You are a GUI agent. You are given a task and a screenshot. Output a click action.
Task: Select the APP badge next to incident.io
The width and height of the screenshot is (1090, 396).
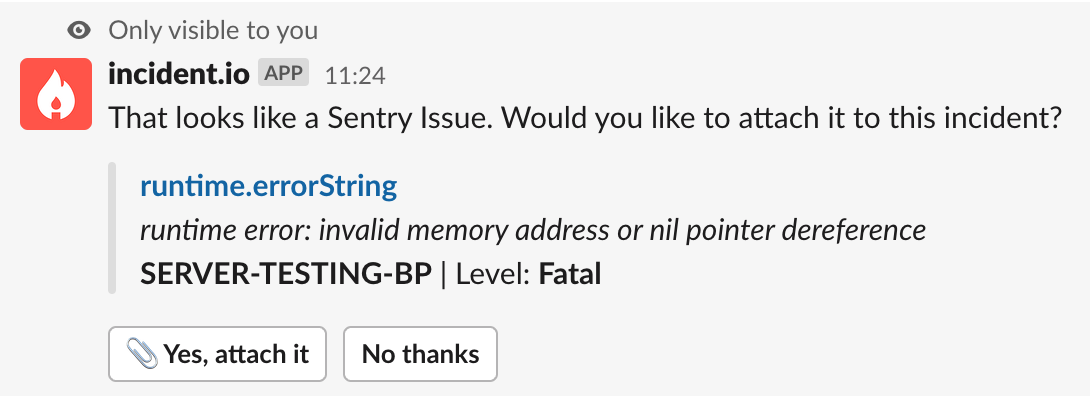tap(284, 73)
